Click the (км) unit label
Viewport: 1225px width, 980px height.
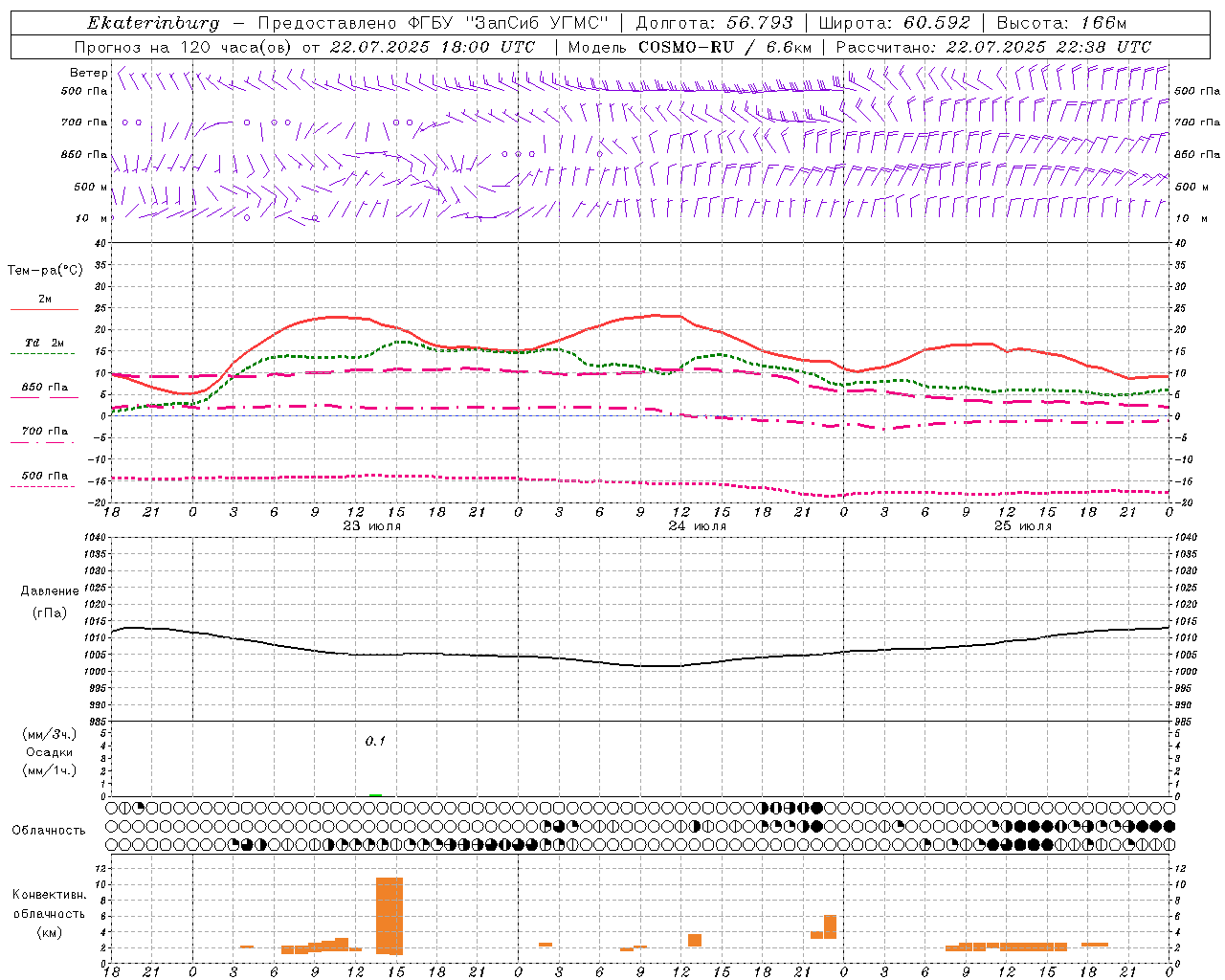coord(50,931)
